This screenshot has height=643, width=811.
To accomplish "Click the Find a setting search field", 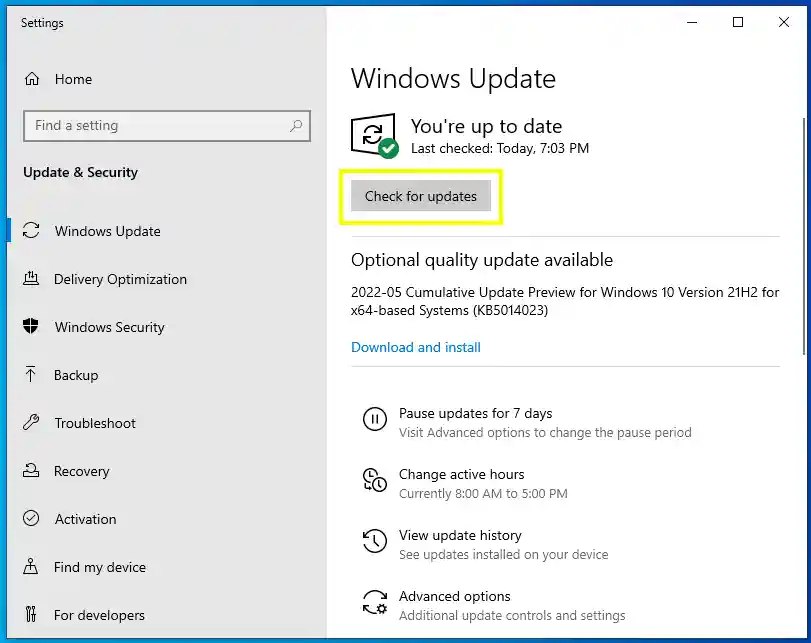I will tap(166, 126).
